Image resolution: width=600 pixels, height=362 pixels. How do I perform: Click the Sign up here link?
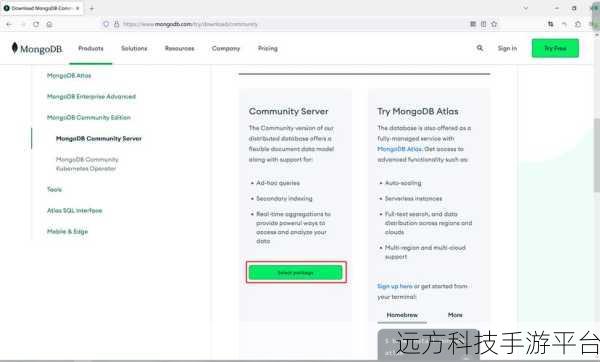395,286
